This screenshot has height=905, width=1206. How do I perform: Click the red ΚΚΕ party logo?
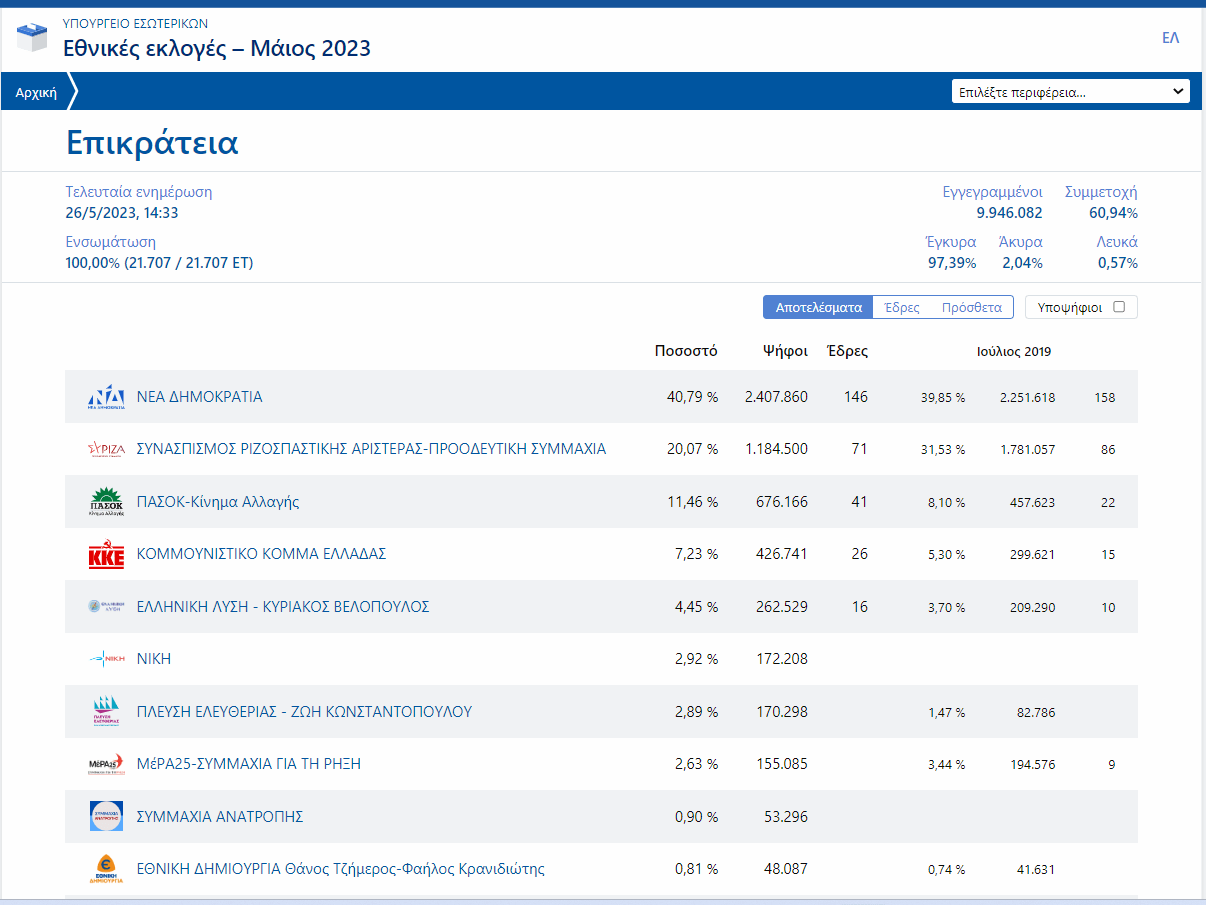click(106, 555)
